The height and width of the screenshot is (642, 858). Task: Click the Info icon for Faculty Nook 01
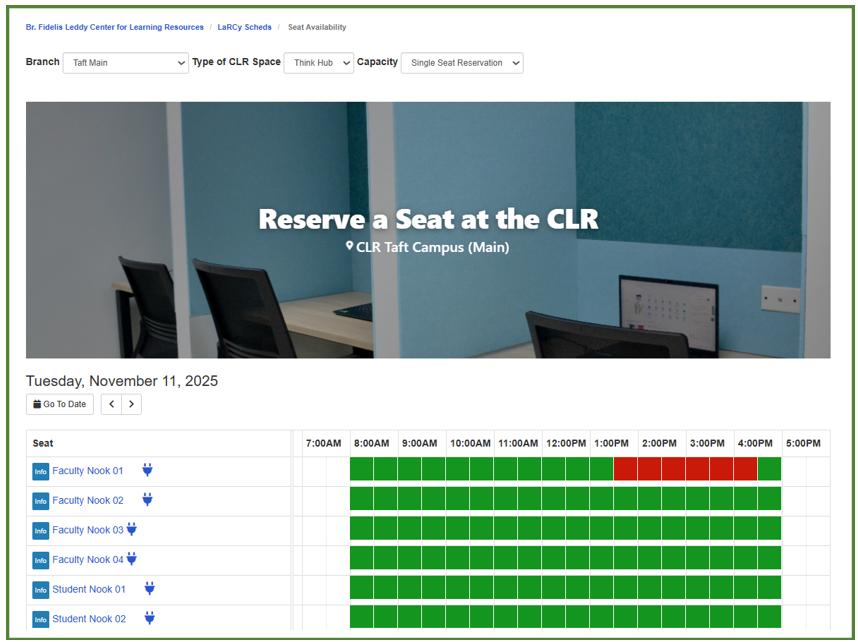(x=40, y=471)
